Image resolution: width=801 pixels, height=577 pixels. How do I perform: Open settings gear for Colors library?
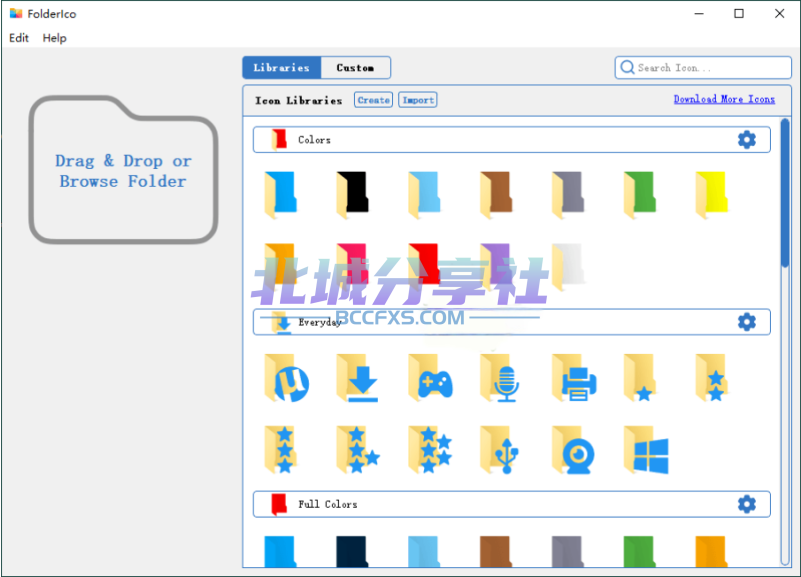pos(746,139)
